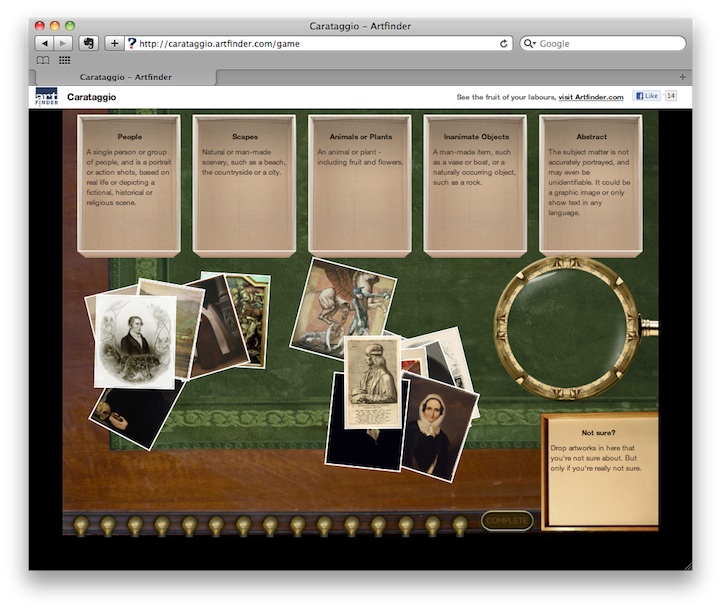Click the Google search field
The height and width of the screenshot is (610, 721).
[608, 44]
